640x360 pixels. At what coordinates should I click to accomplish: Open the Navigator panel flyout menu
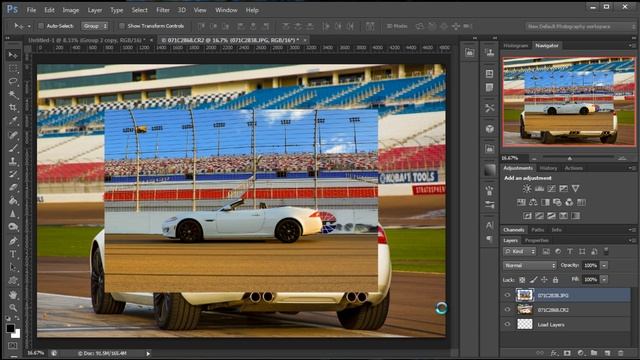[x=632, y=46]
